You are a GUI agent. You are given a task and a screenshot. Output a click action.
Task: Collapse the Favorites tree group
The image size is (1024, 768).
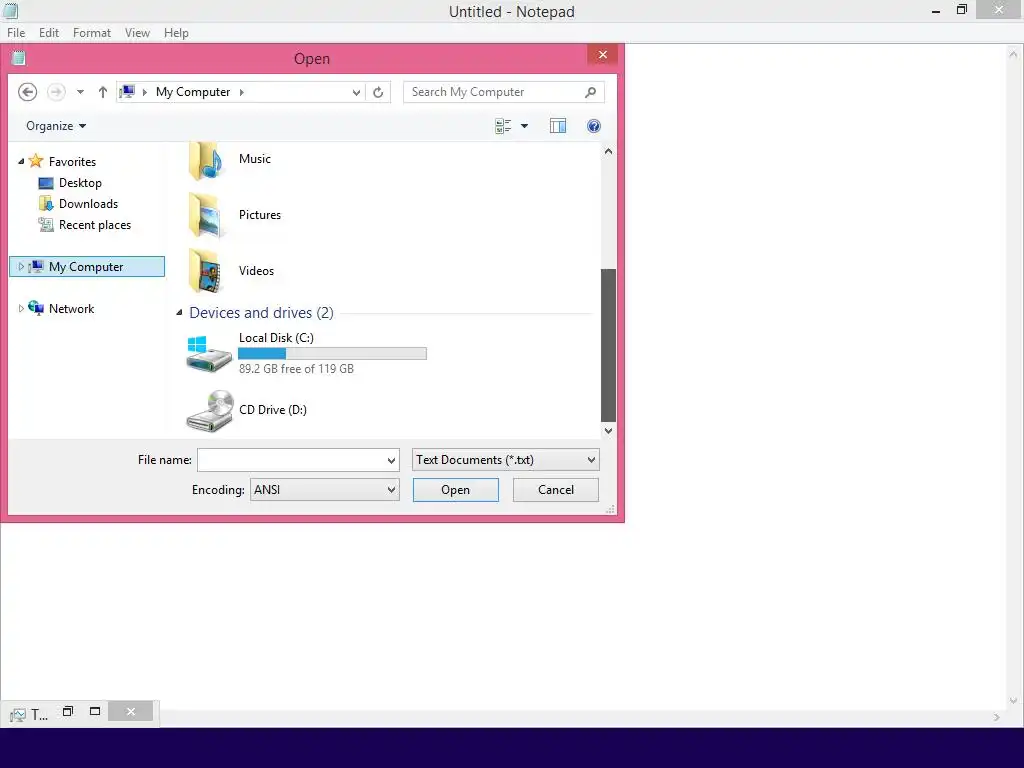point(21,161)
